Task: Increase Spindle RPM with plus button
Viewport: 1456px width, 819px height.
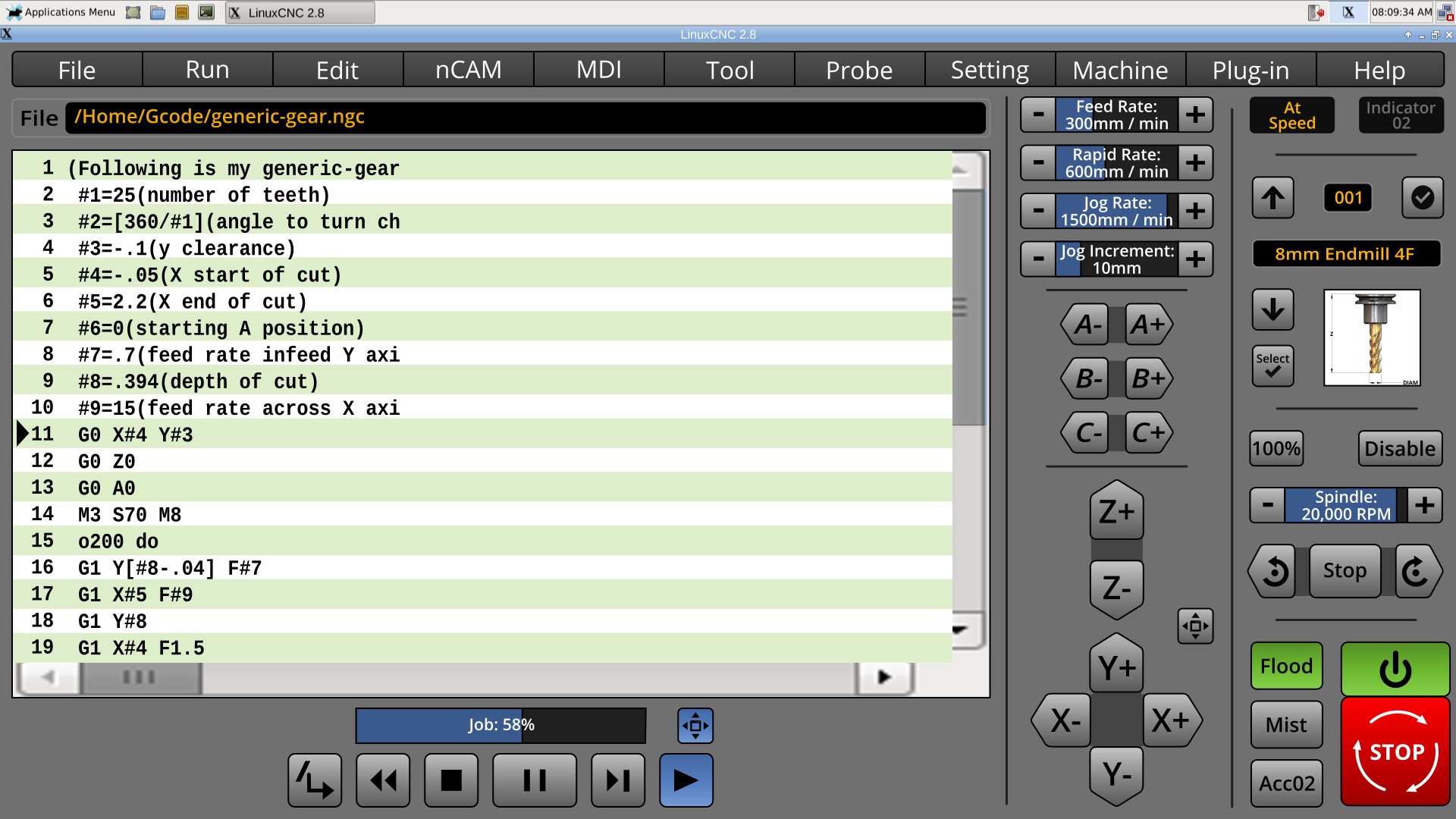Action: coord(1424,505)
